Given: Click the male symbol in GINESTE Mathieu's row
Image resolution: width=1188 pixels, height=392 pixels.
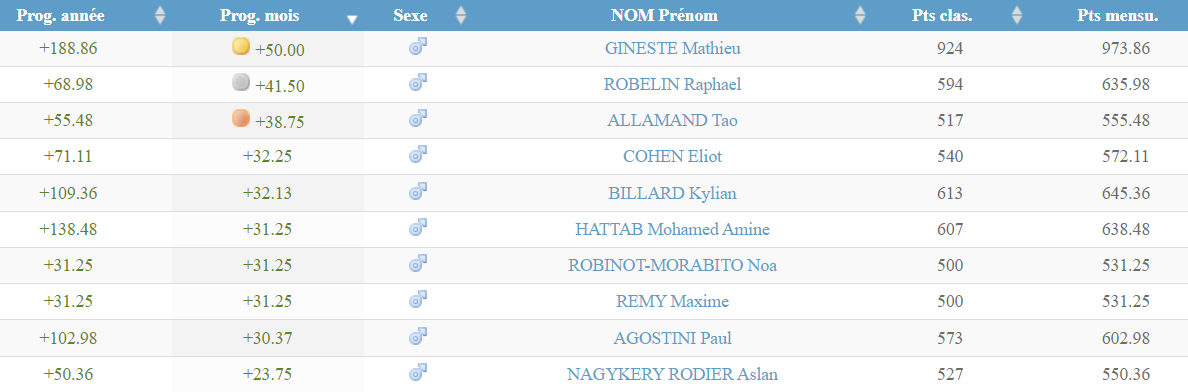Looking at the screenshot, I should point(418,47).
